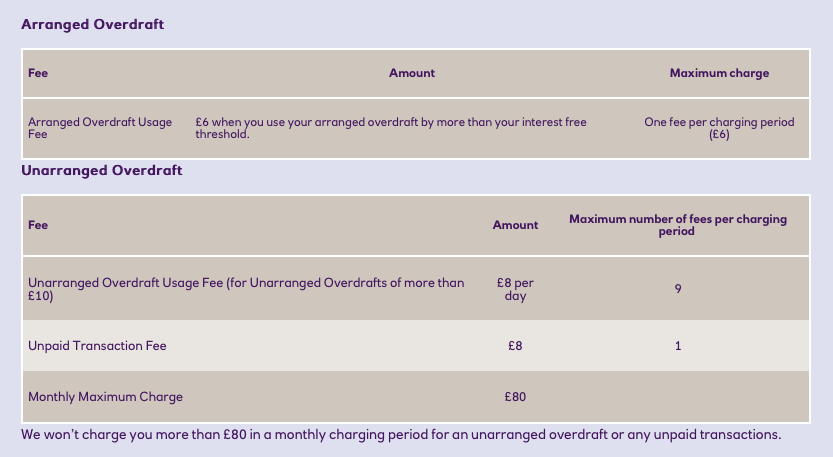Select the £8 Unpaid Transaction Fee amount

point(515,346)
